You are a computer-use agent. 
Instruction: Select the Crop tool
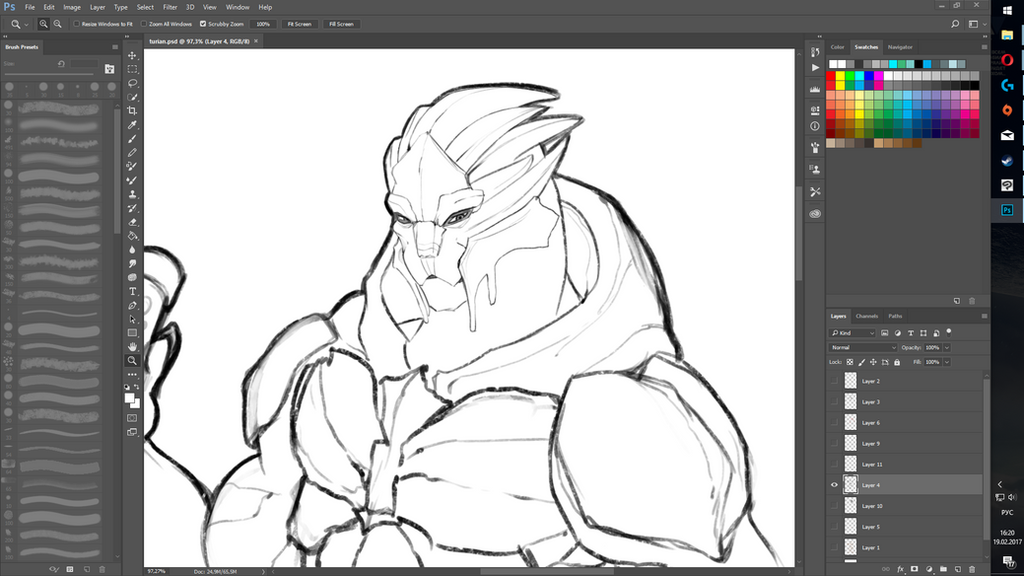click(x=132, y=111)
